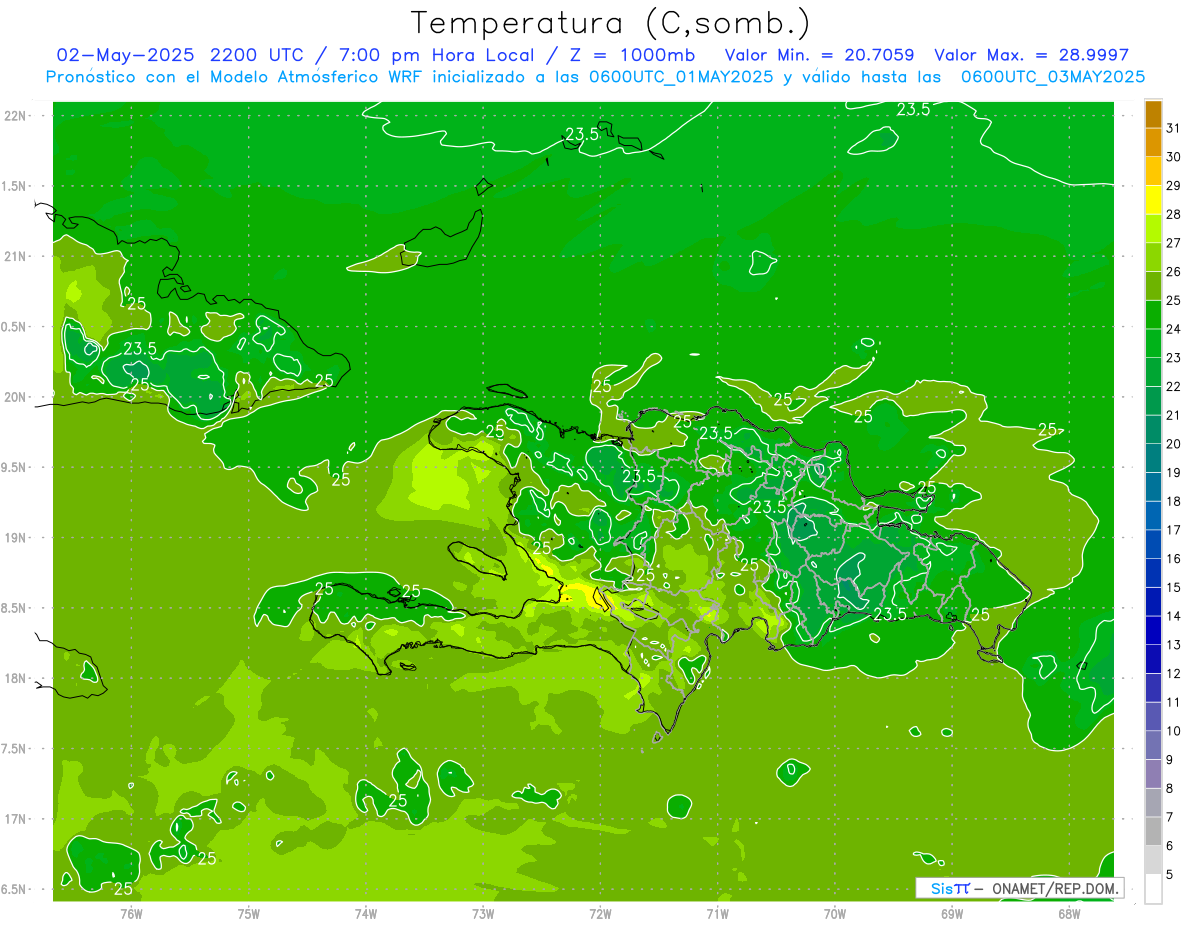This screenshot has height=927, width=1200.
Task: Click the 19N latitude axis label
Action: [15, 537]
